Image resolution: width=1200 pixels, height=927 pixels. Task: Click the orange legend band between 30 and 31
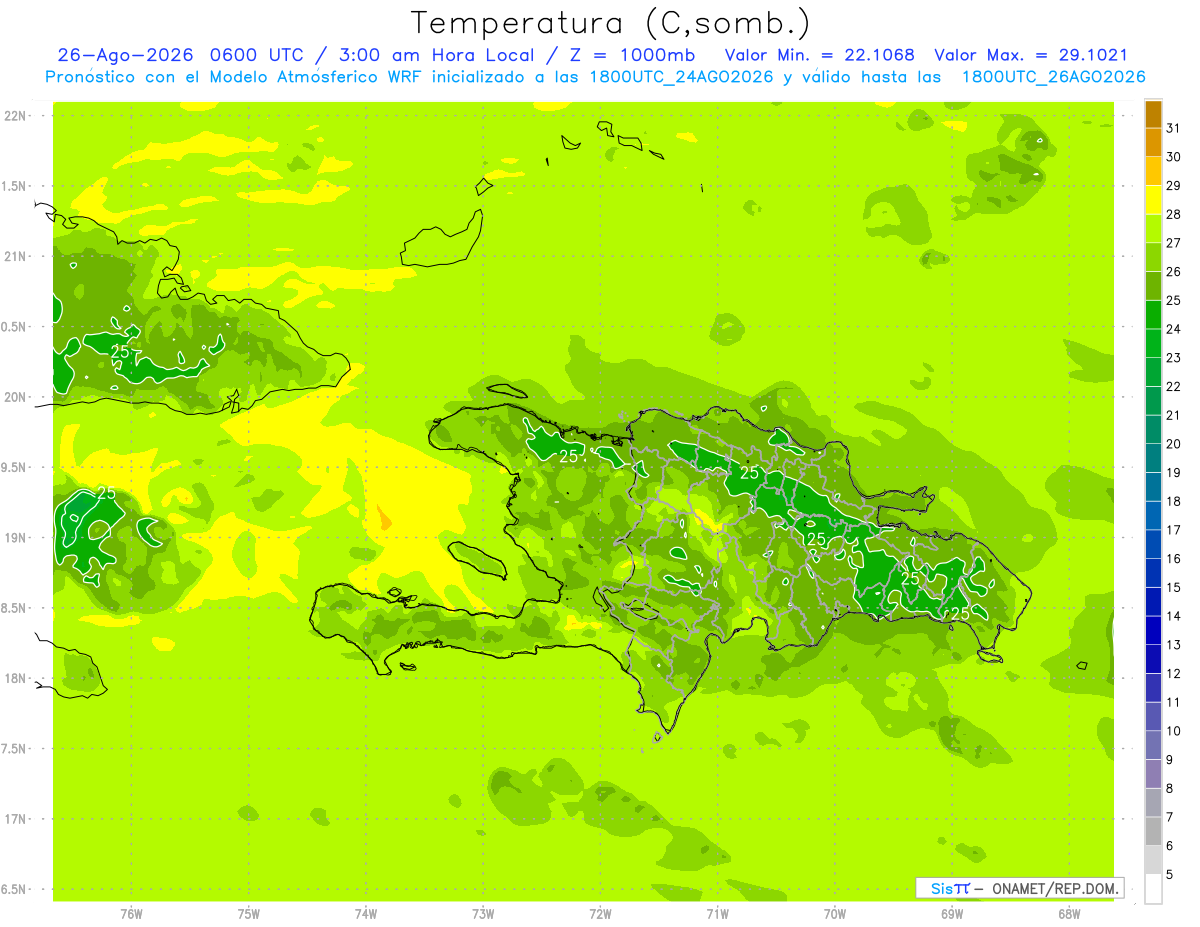click(1153, 143)
